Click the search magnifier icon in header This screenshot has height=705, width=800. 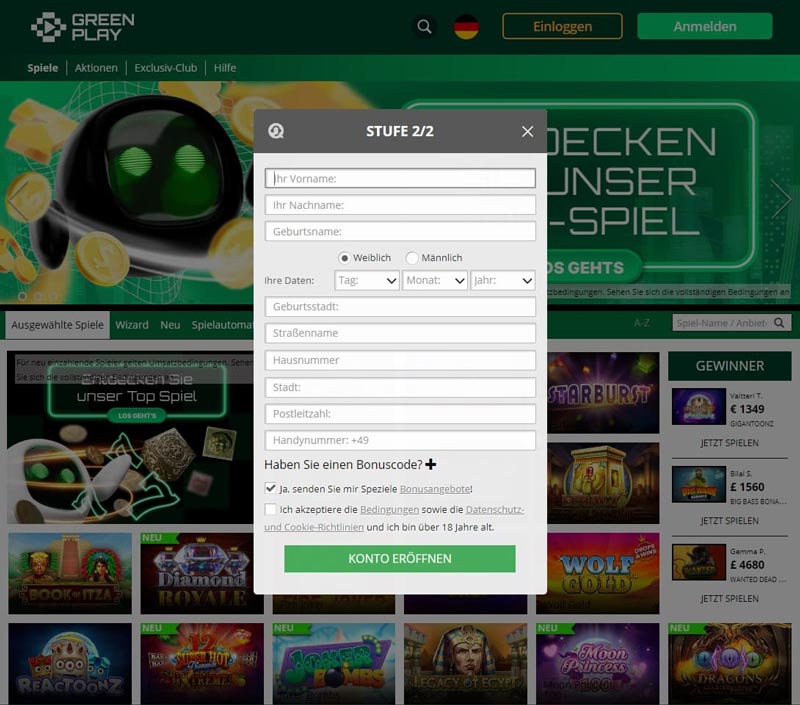coord(424,27)
